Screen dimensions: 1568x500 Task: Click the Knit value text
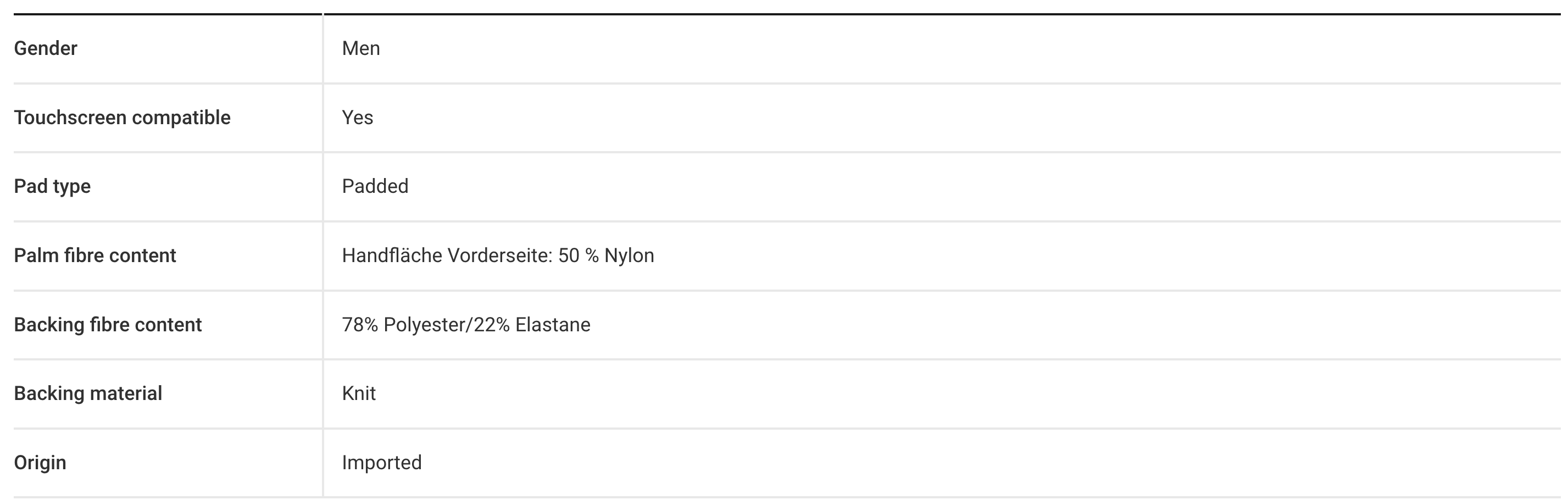coord(359,393)
